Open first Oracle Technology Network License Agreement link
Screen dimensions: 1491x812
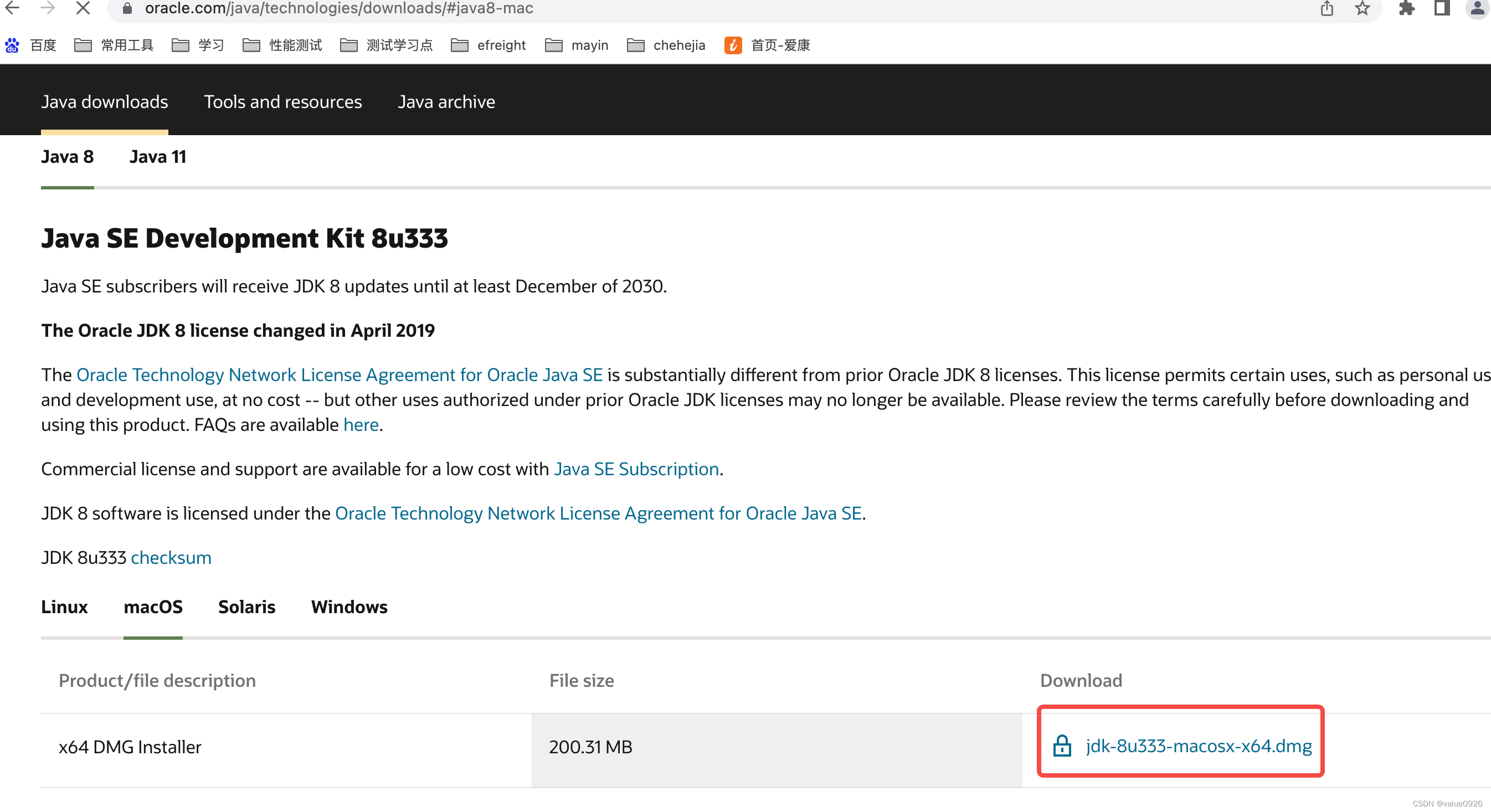tap(339, 374)
